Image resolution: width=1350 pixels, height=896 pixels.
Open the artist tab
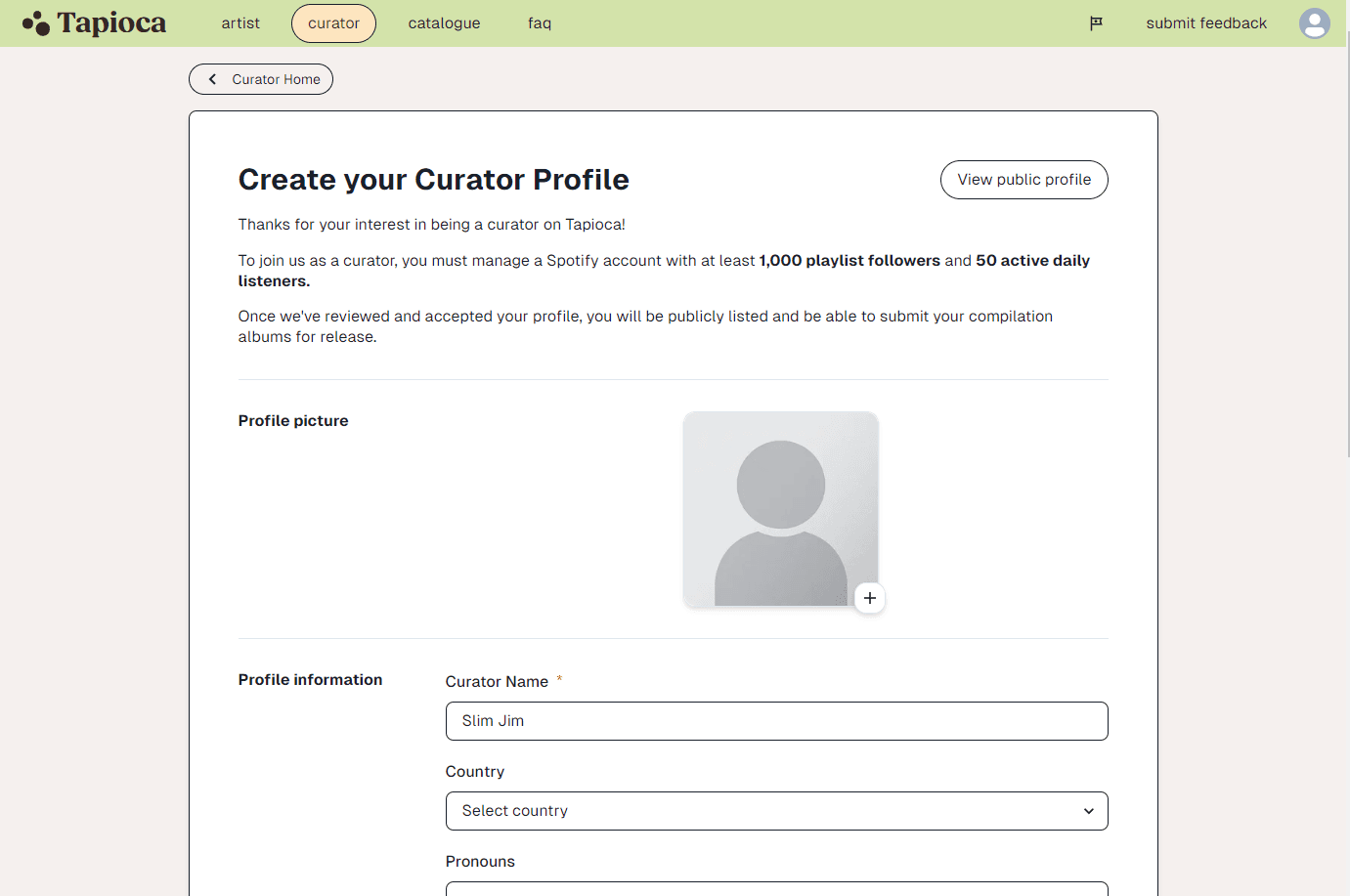click(240, 23)
